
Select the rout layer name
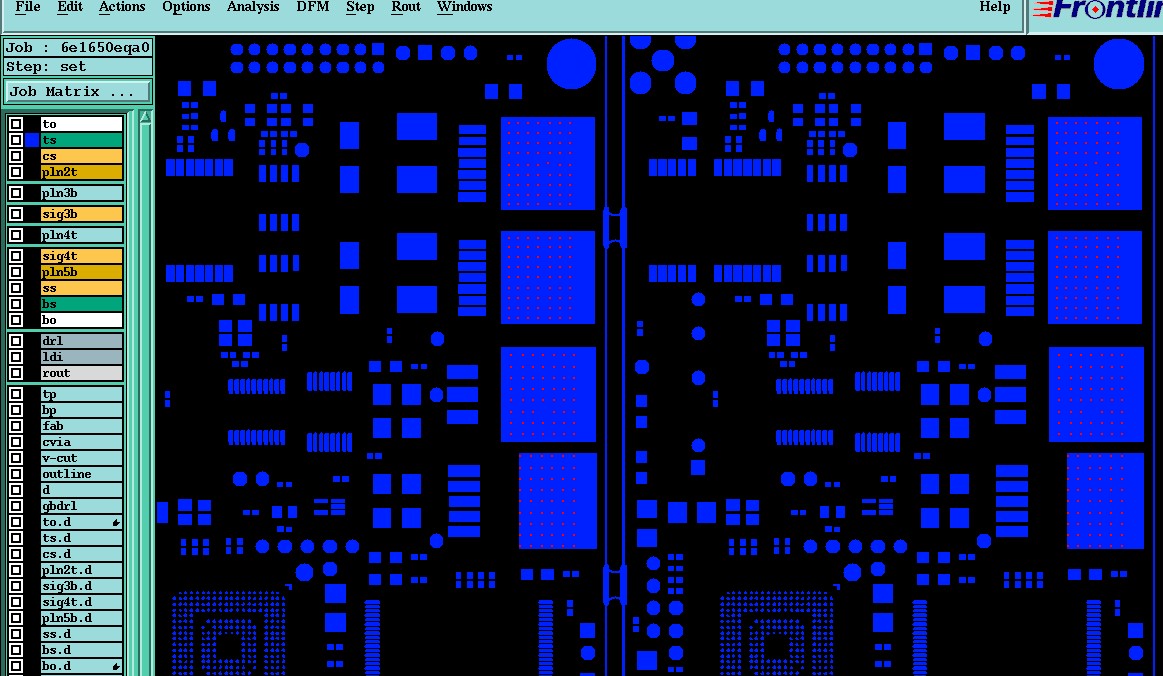pyautogui.click(x=82, y=373)
